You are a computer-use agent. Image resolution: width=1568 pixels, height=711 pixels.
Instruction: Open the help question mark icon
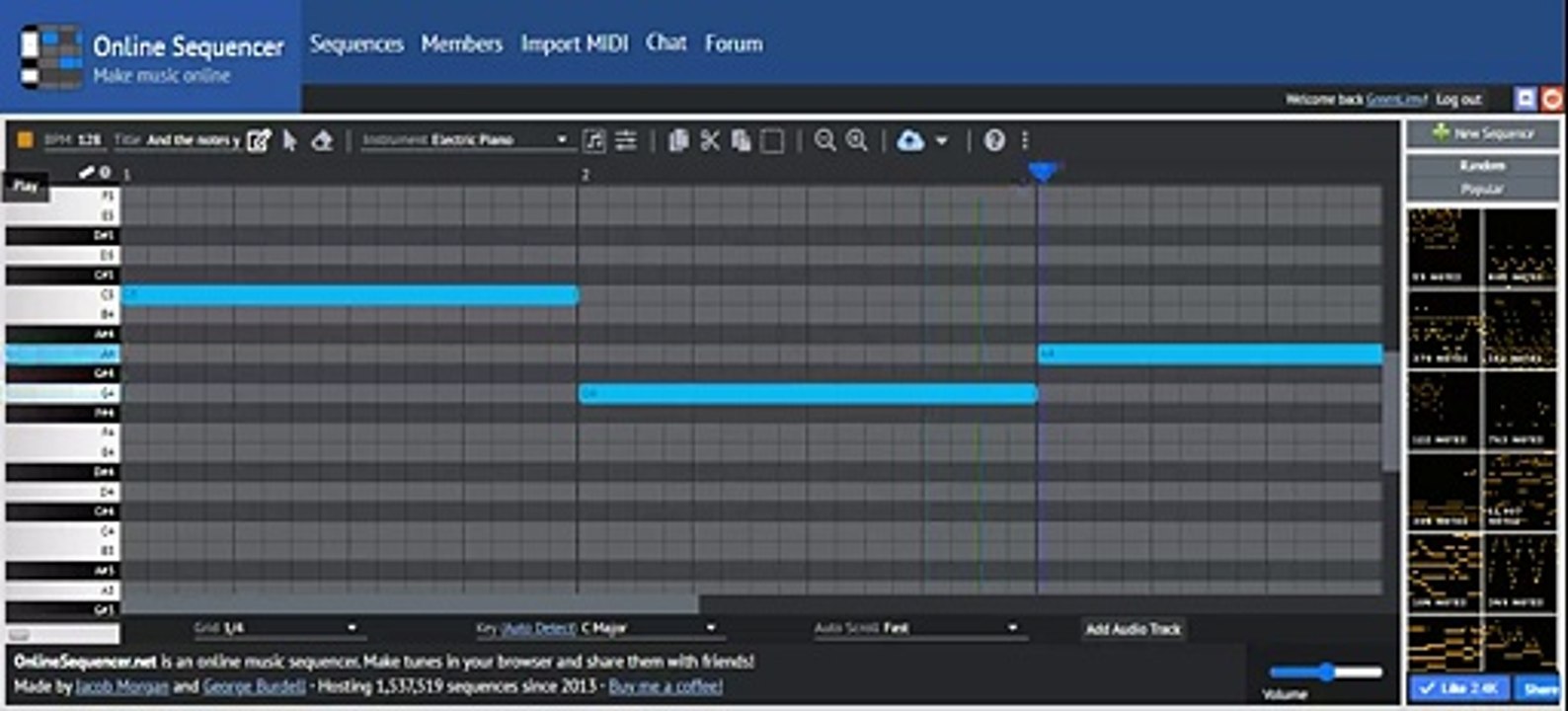pos(994,140)
